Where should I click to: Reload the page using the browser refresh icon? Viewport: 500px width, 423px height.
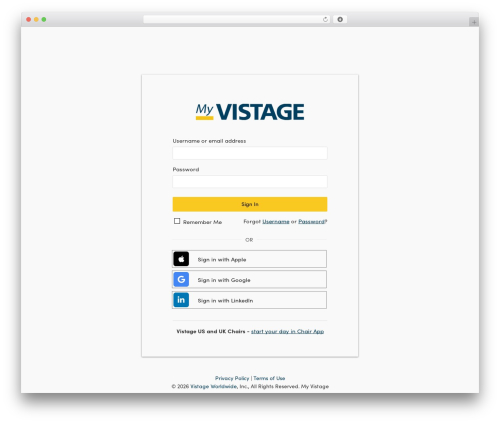tap(325, 19)
